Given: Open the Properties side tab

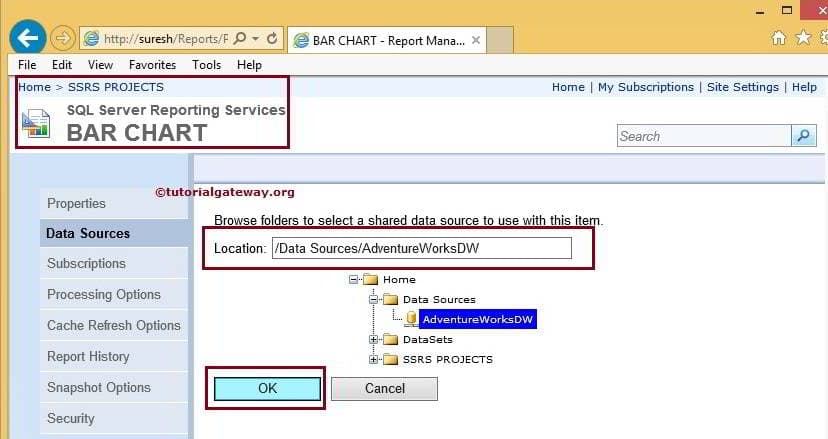Looking at the screenshot, I should click(114, 203).
